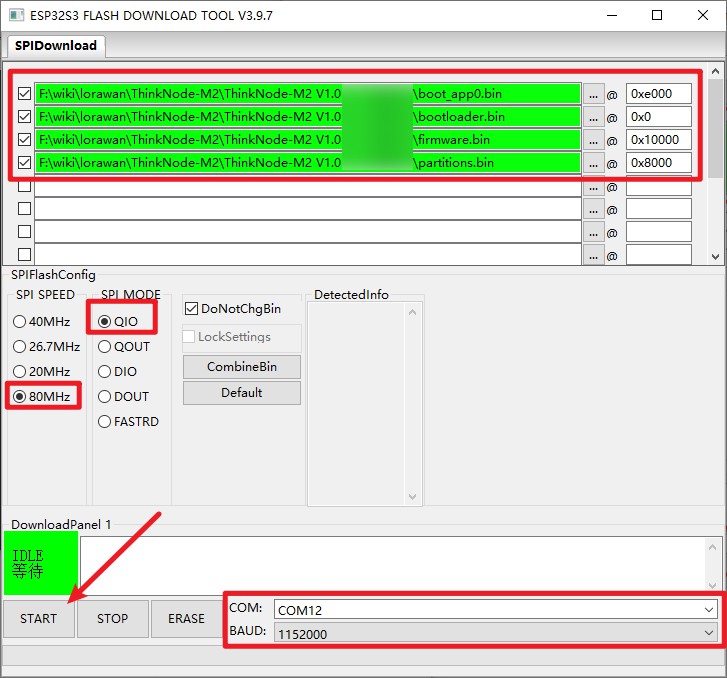Click the browse button for firmware.bin row
Image resolution: width=727 pixels, height=678 pixels.
tap(593, 141)
